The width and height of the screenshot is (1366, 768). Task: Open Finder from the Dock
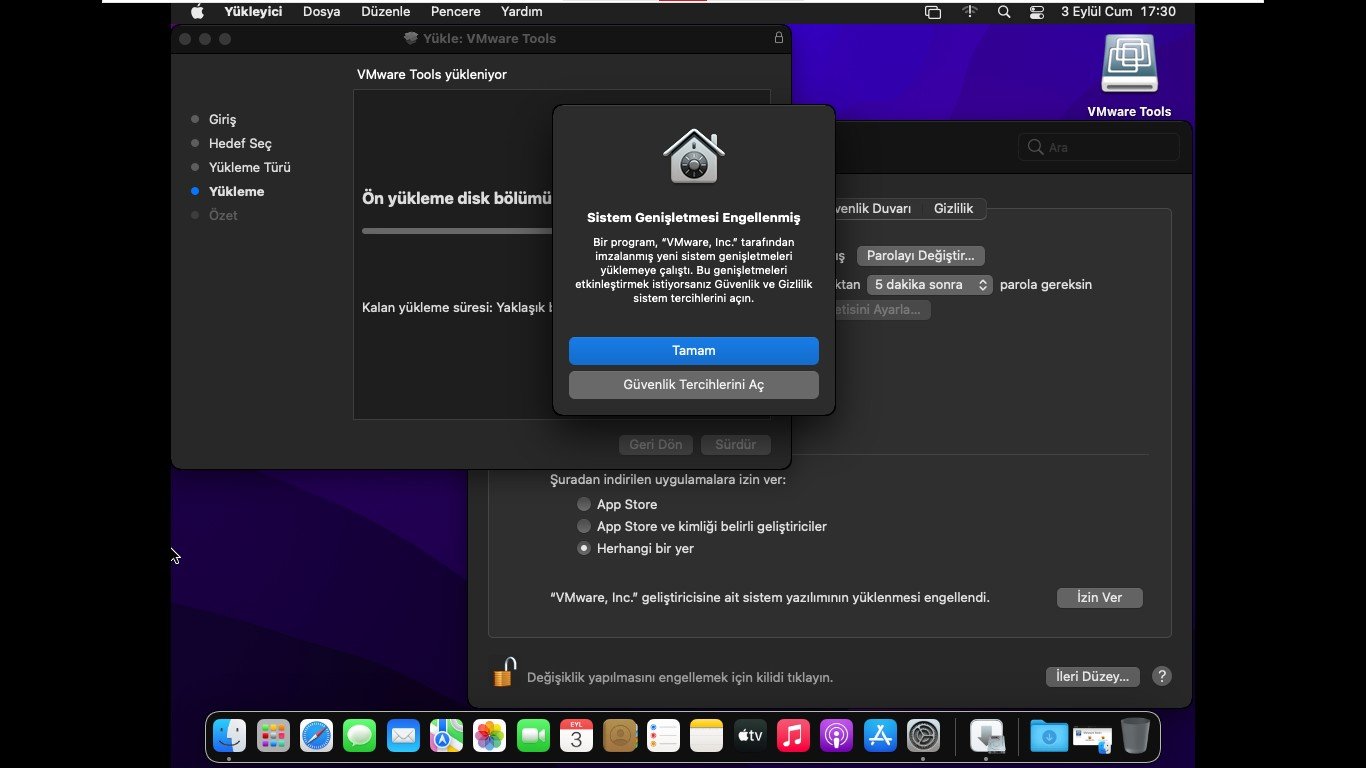(x=230, y=737)
